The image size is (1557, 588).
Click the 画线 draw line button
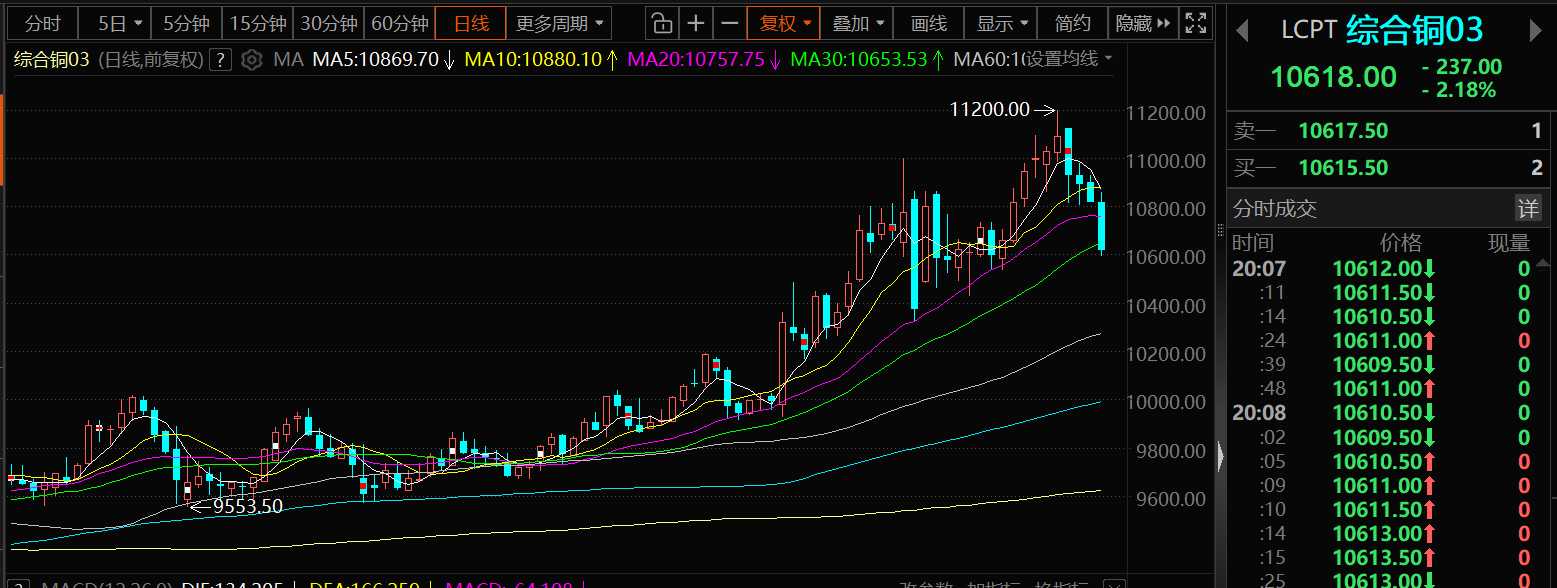928,23
